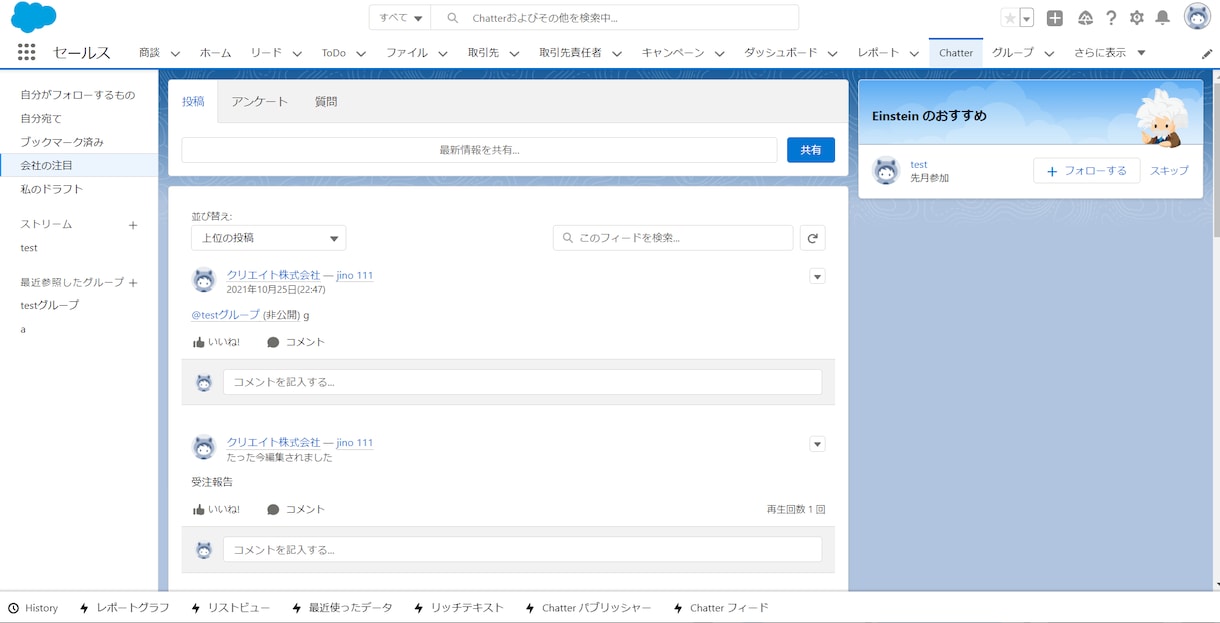Click the 共有 share button
Viewport: 1220px width, 623px height.
[811, 150]
